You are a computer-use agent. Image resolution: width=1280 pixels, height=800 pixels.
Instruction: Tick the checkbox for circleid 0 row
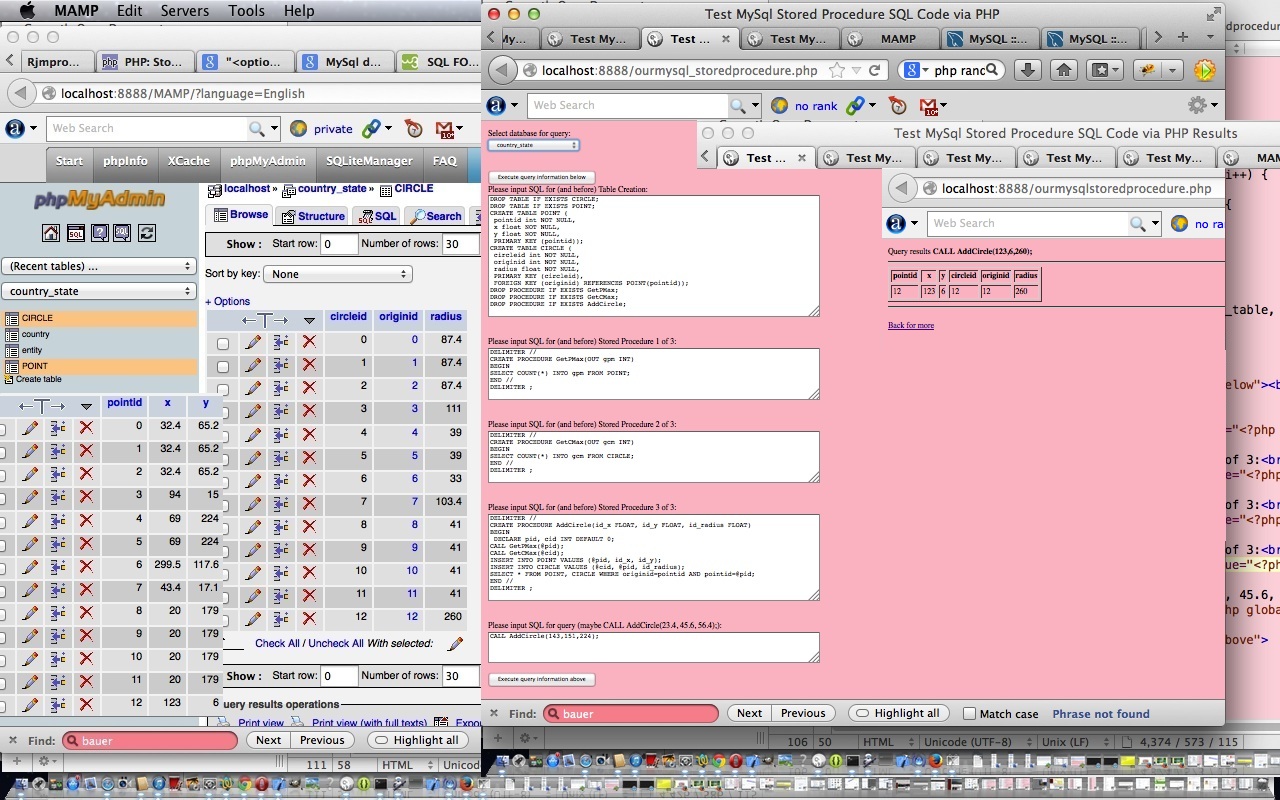click(x=223, y=343)
